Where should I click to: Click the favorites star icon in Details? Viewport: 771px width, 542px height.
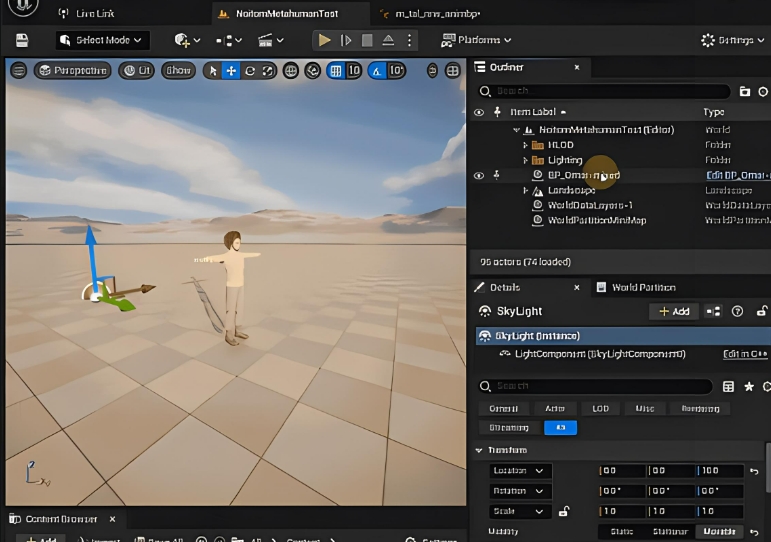point(749,386)
